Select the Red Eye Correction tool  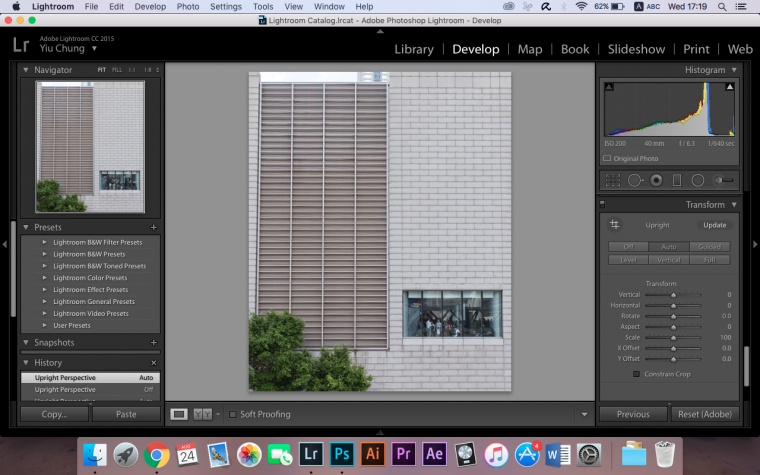tap(656, 180)
